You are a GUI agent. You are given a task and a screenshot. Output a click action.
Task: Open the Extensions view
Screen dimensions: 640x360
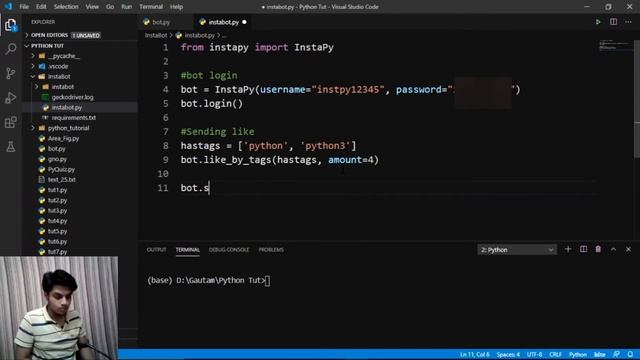tap(11, 122)
